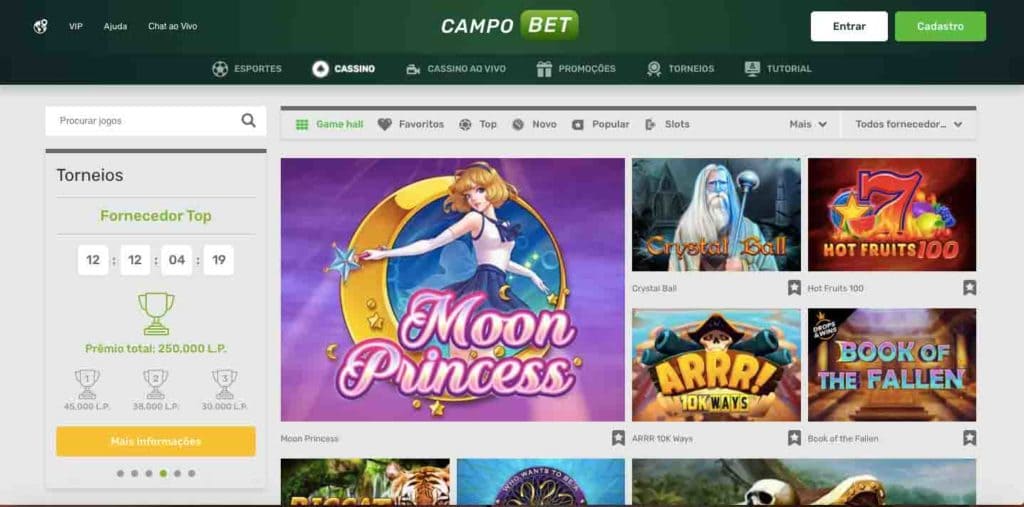Open the Book of the Fallen thumbnail
Screen dimensions: 1024x507
(892, 365)
